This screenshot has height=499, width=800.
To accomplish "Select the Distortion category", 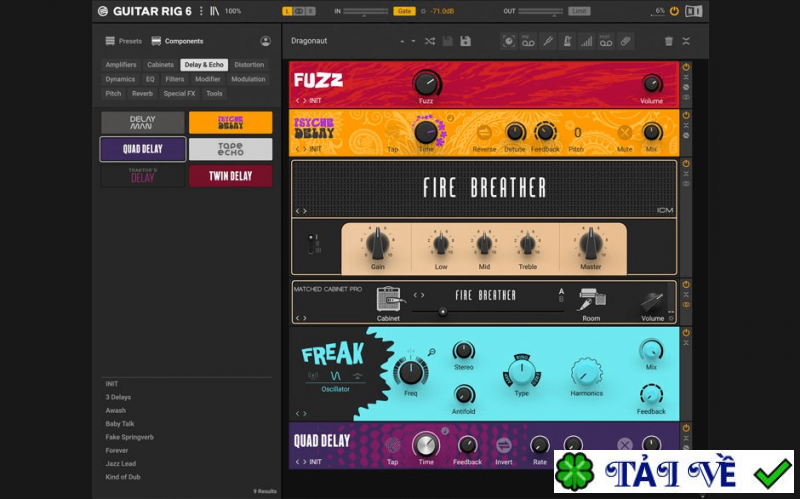I will click(x=249, y=65).
